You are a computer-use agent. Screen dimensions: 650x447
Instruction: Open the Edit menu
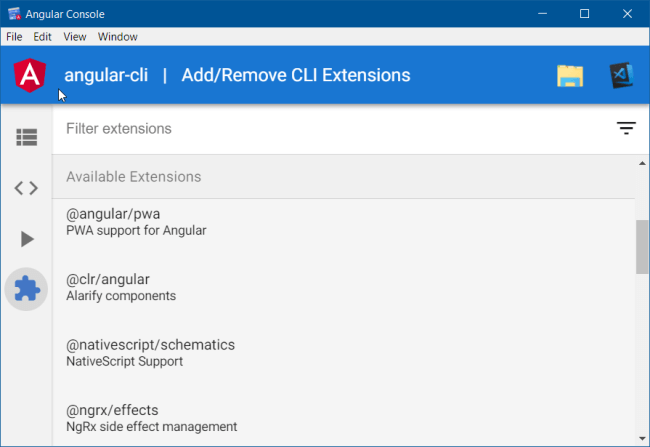pyautogui.click(x=42, y=37)
